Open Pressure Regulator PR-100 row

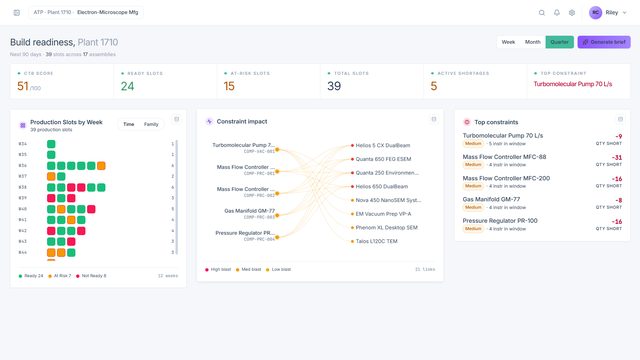(x=542, y=224)
